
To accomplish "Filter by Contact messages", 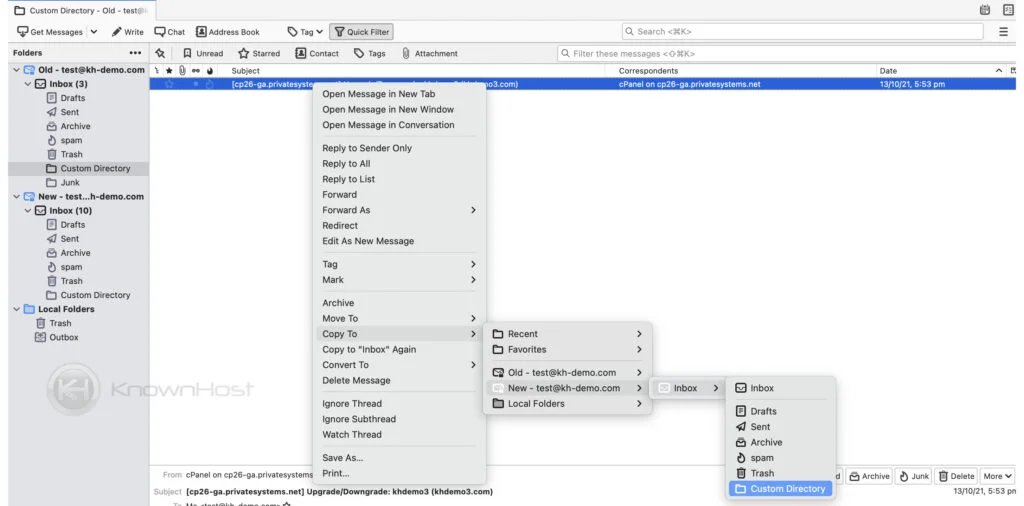I will [317, 54].
